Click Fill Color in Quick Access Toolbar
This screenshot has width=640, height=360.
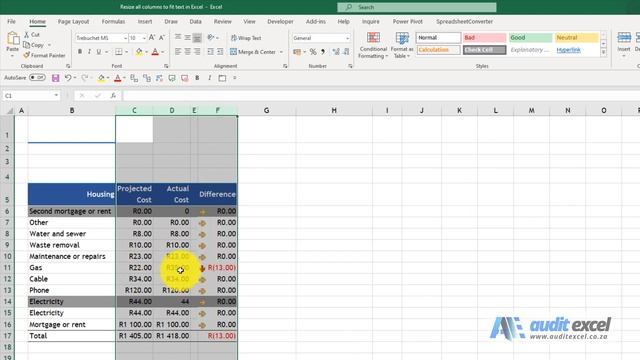click(x=101, y=78)
